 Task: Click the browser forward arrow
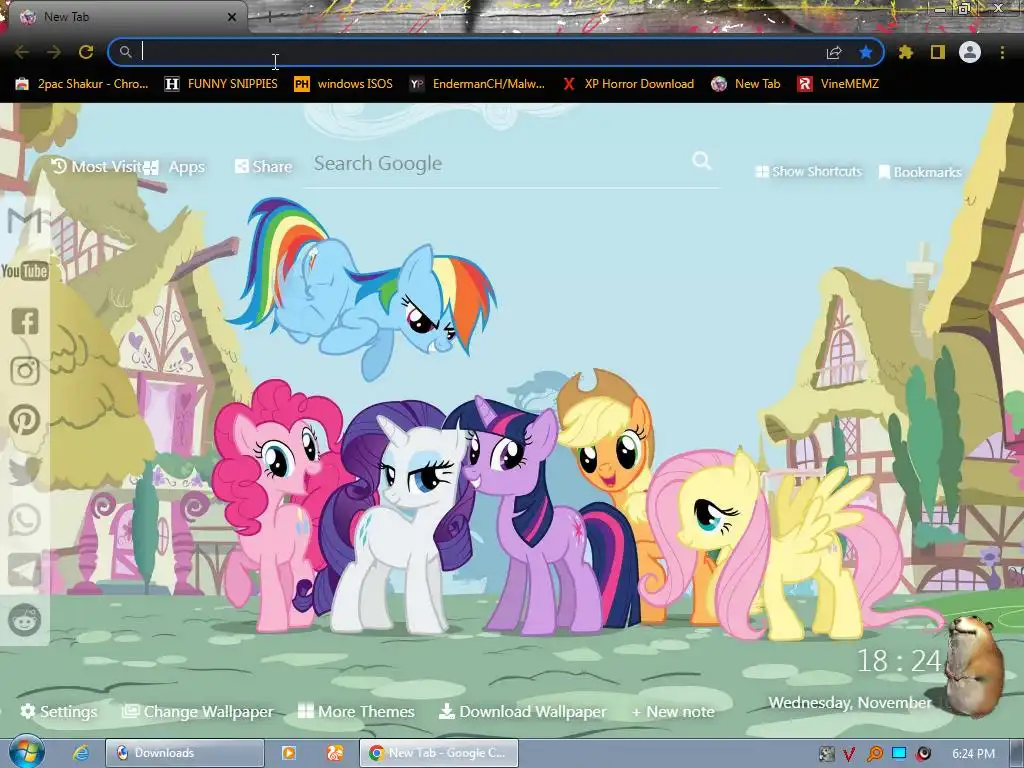pyautogui.click(x=54, y=52)
